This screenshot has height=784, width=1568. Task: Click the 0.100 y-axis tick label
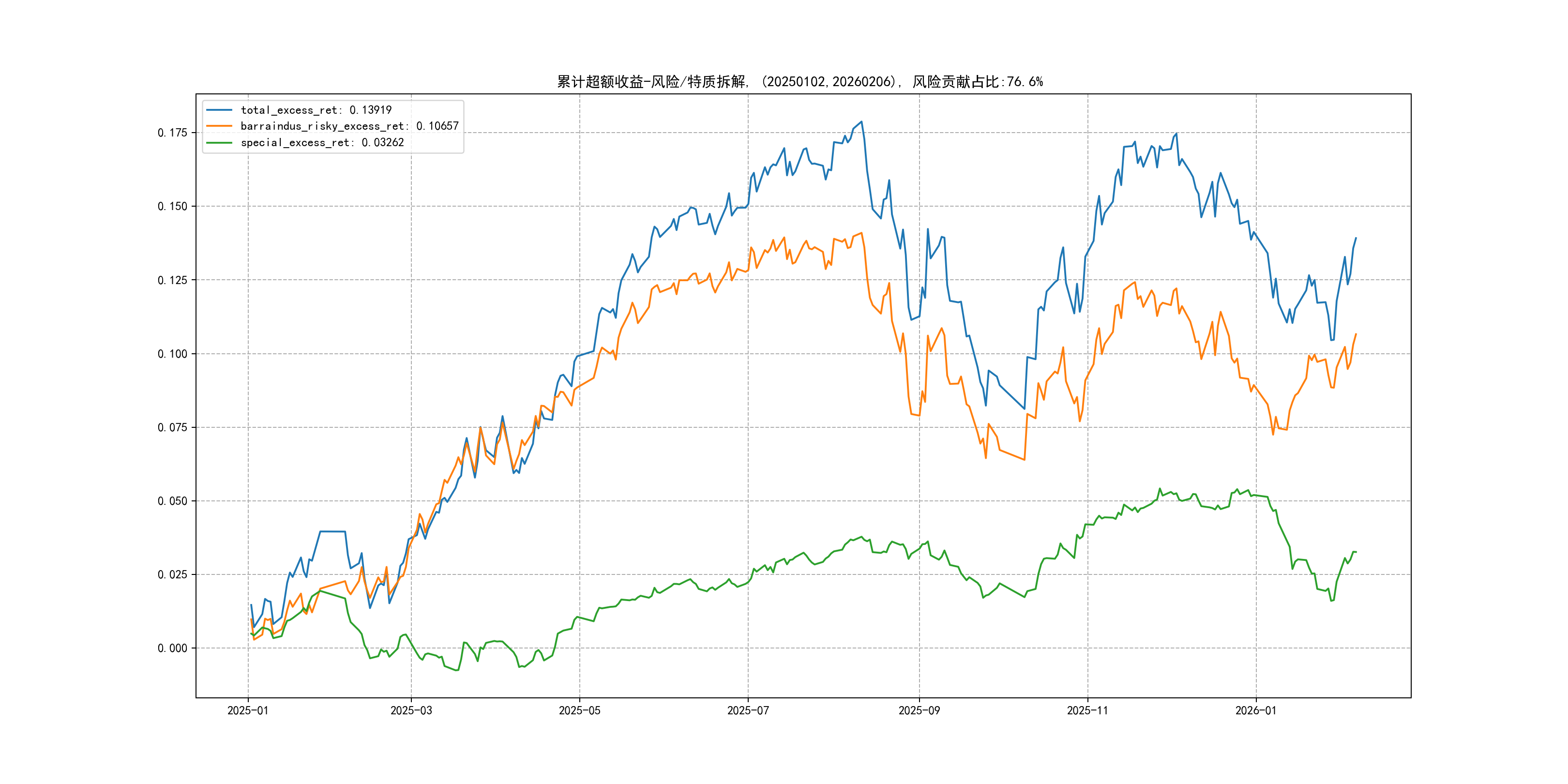point(172,354)
